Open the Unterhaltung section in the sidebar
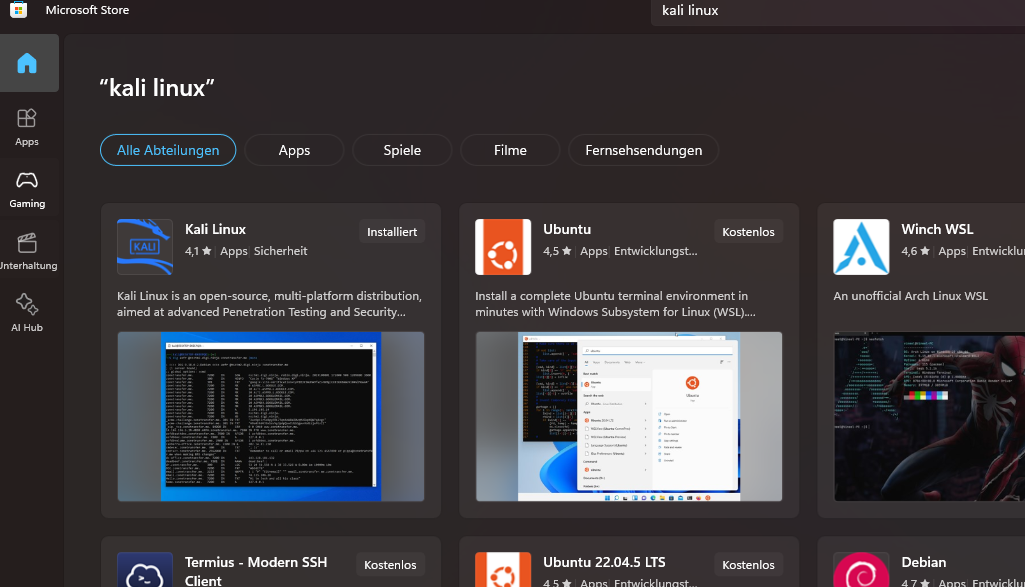 (x=27, y=250)
